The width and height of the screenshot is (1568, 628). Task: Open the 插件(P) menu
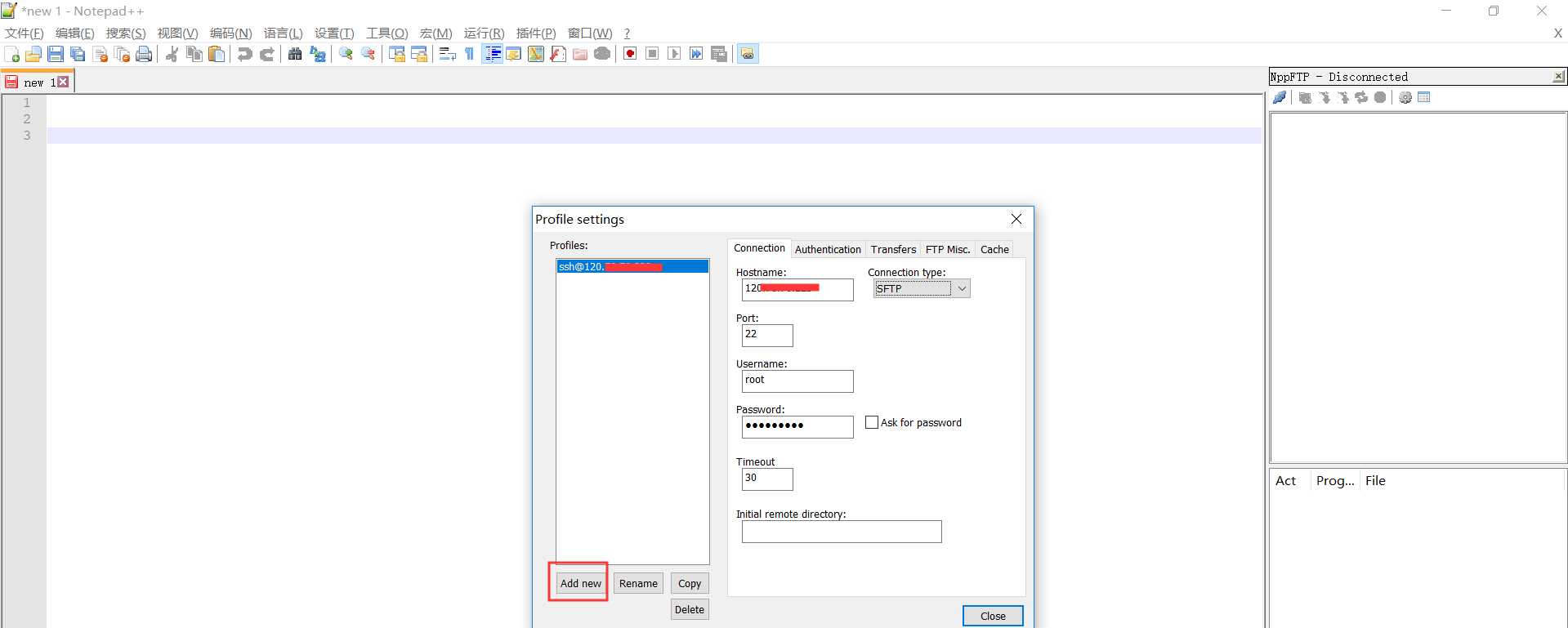tap(536, 33)
